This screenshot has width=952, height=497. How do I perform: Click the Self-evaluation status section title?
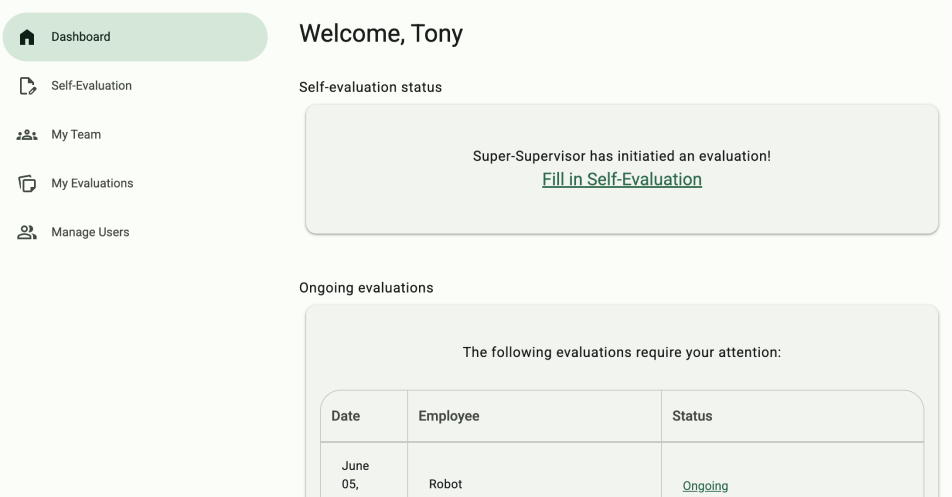pyautogui.click(x=370, y=87)
